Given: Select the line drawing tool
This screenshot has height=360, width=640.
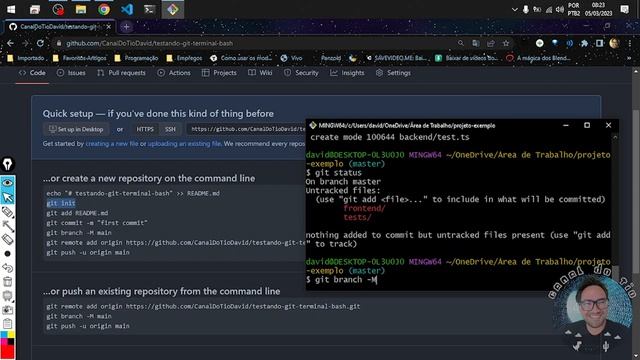Looking at the screenshot, I should (7, 226).
